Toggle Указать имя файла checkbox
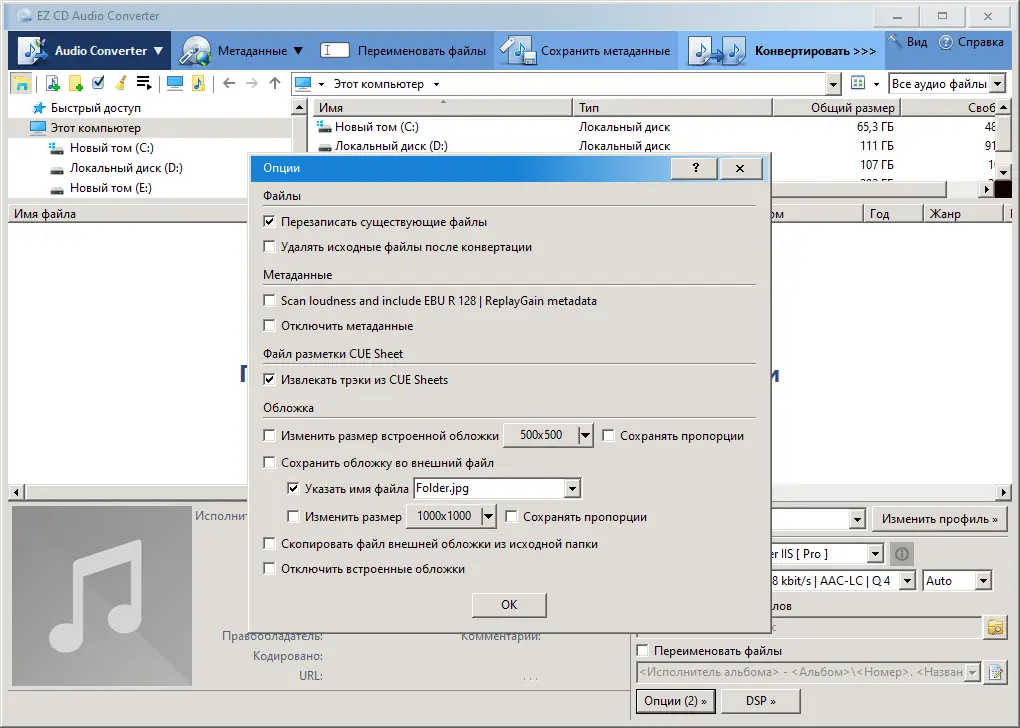1020x728 pixels. tap(293, 488)
